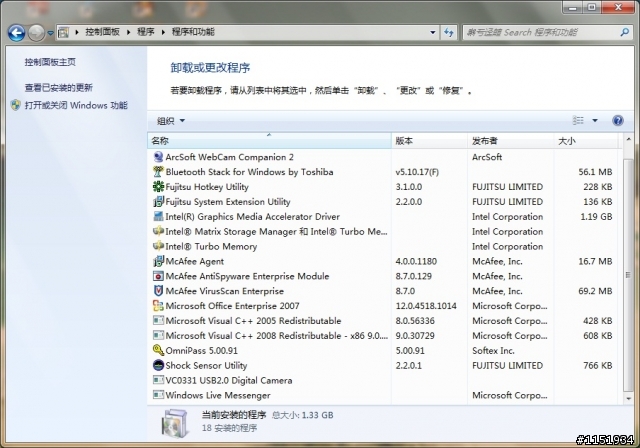Click the Forward navigation arrow button
Image resolution: width=640 pixels, height=448 pixels.
(36, 33)
